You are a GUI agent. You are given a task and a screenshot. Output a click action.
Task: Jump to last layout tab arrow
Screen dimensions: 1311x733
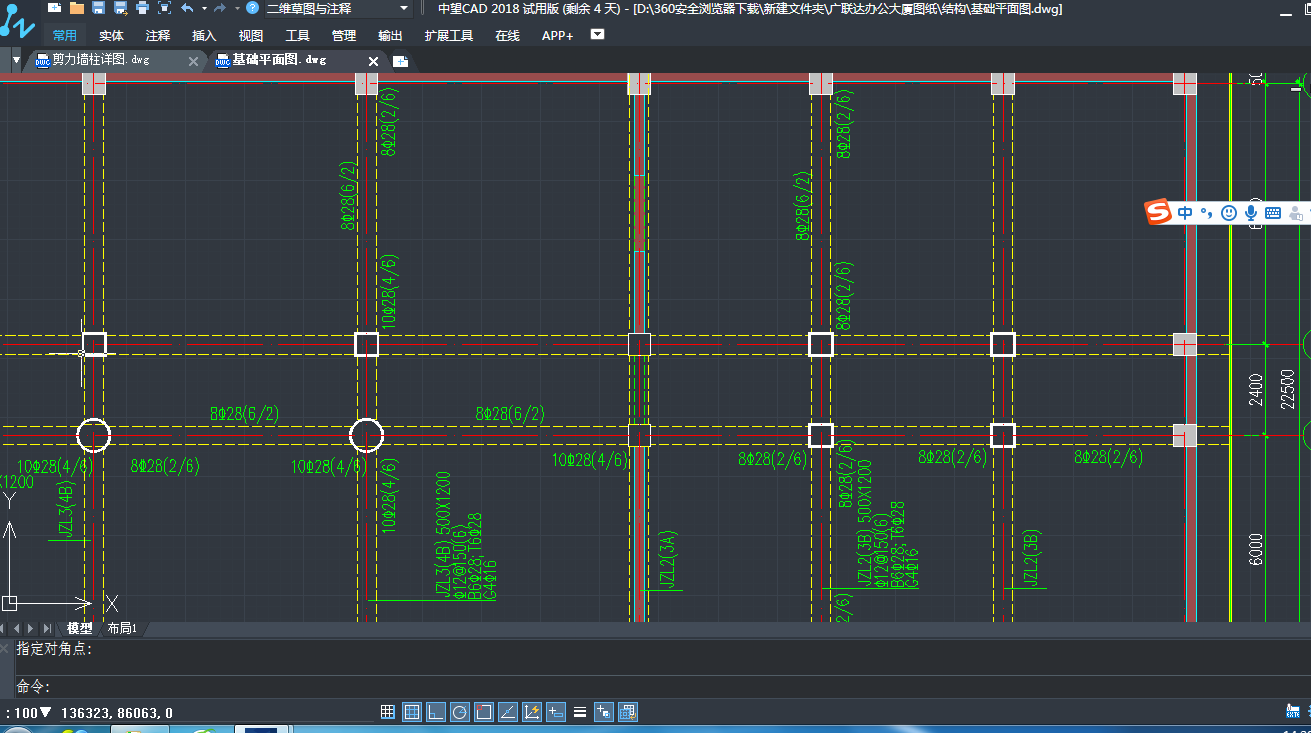(x=49, y=628)
